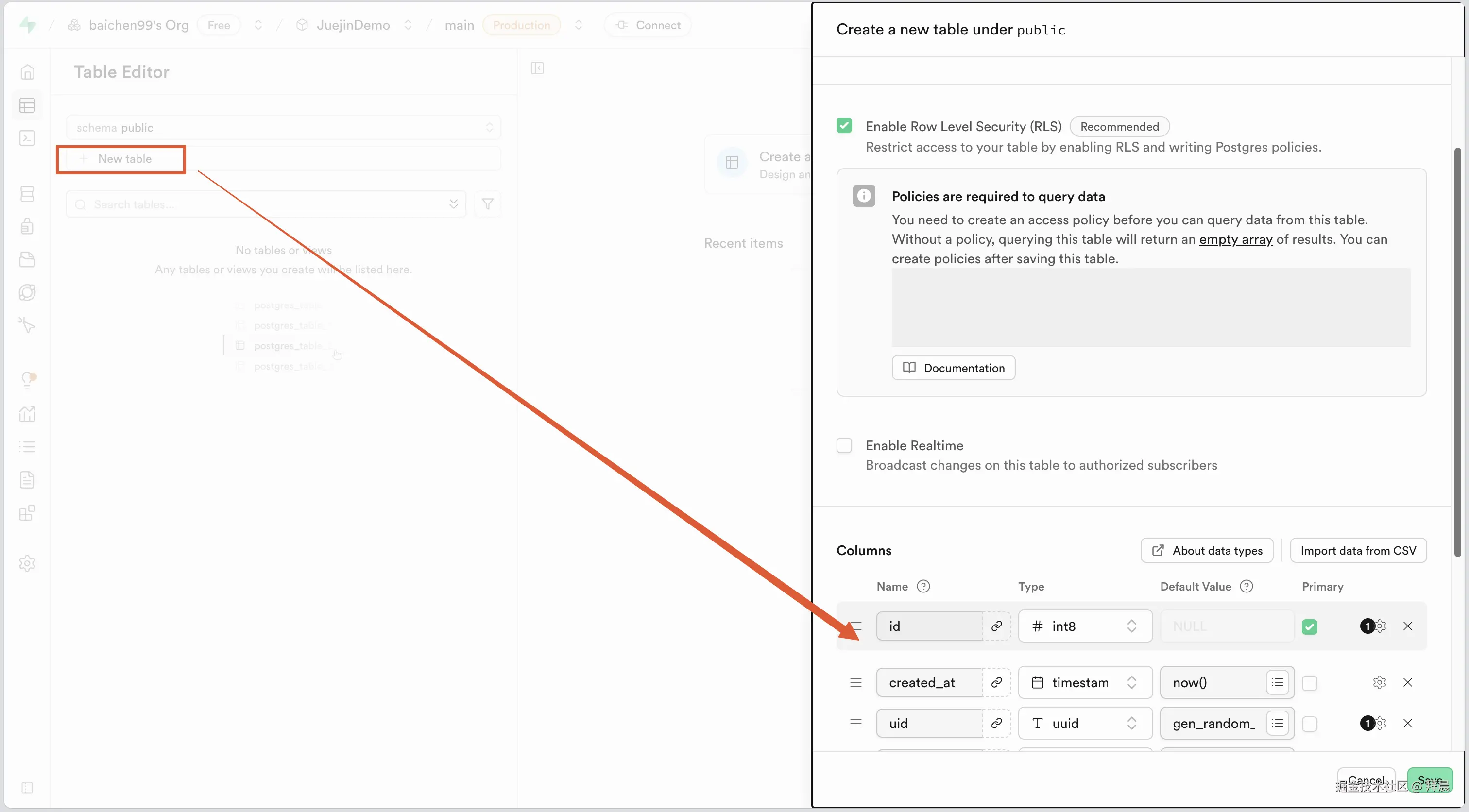The width and height of the screenshot is (1469, 812).
Task: Expand the uuid type dropdown for uid
Action: pyautogui.click(x=1085, y=723)
